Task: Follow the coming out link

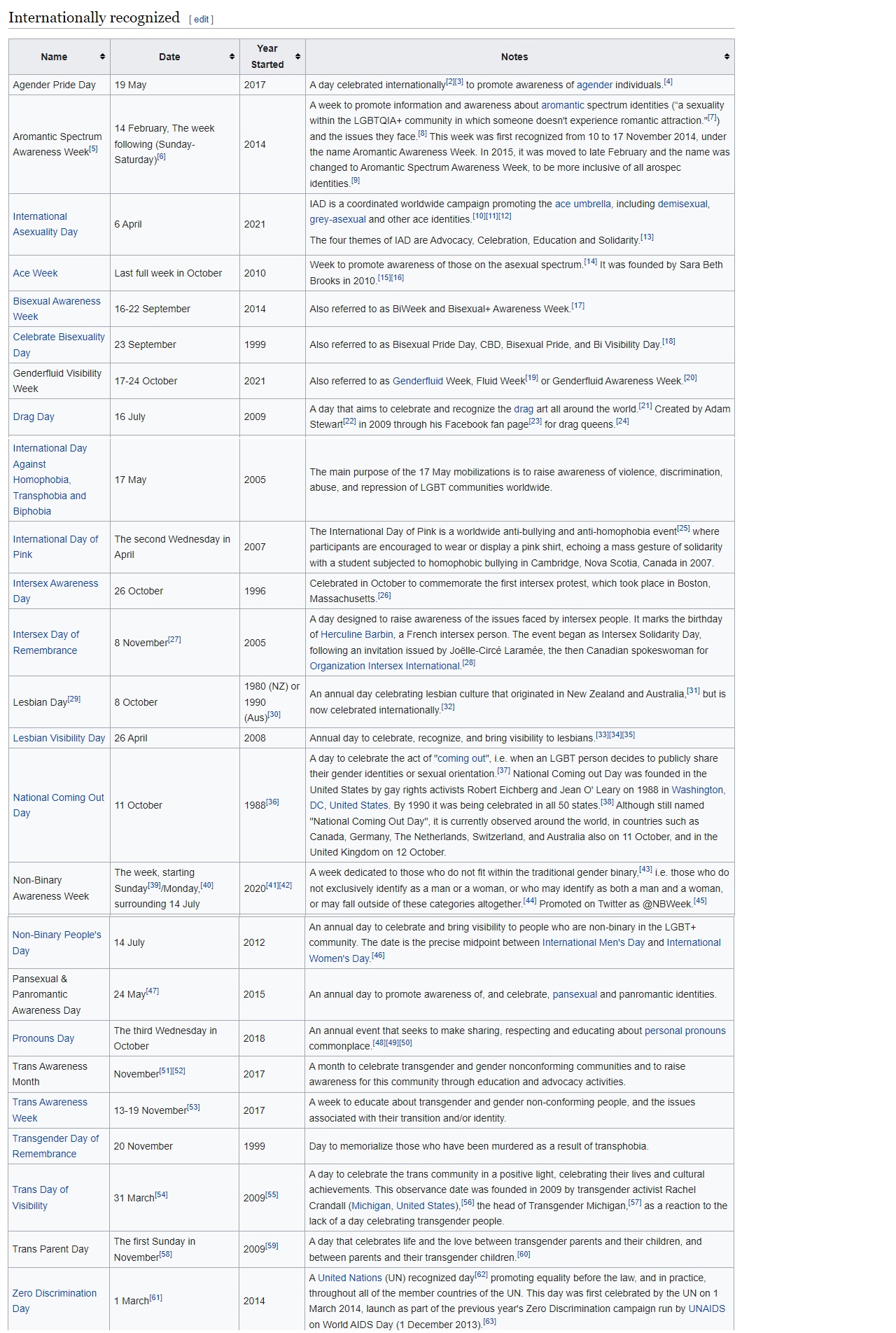Action: 461,758
